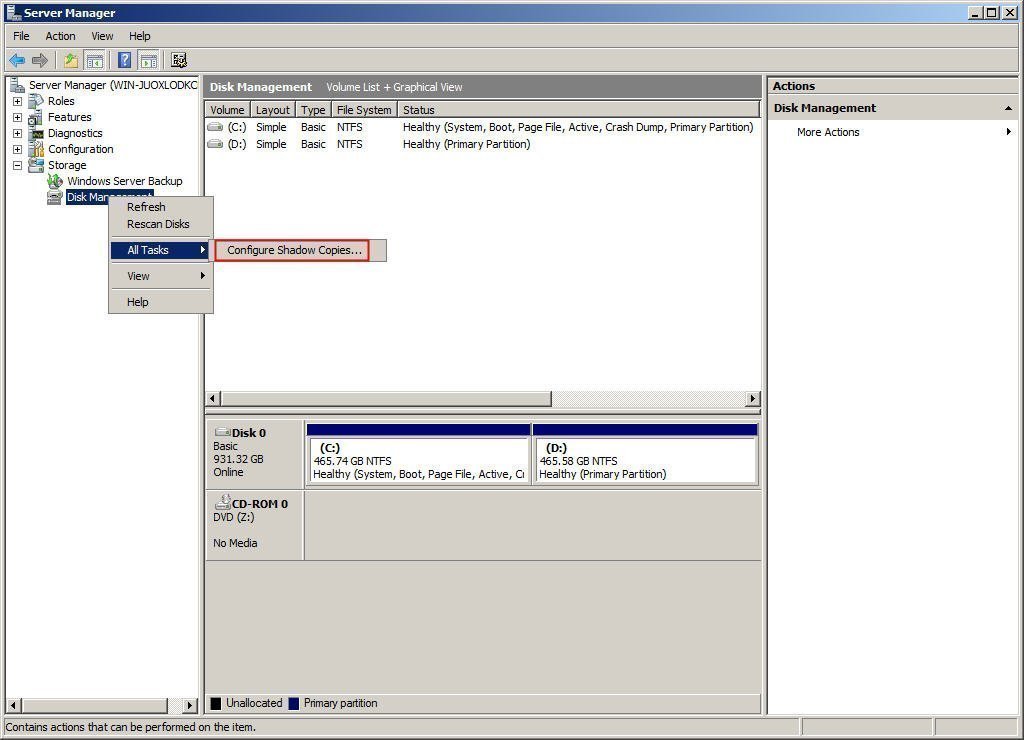Select the C: partition block in Disk 0
The width and height of the screenshot is (1024, 740).
[418, 455]
